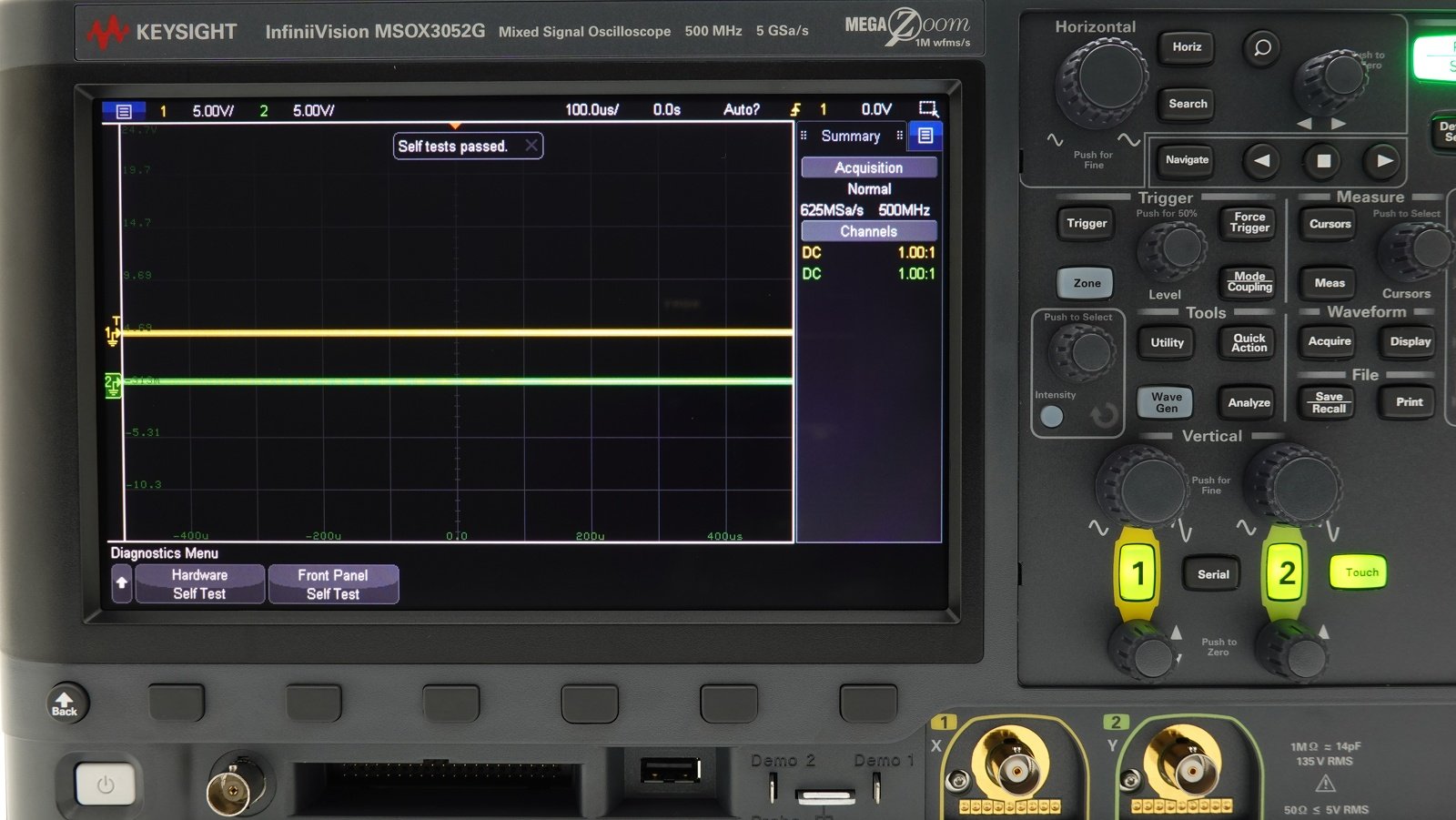Open channel 2 5.00V/ scale setting
Screen dimensions: 1456x820
point(313,110)
